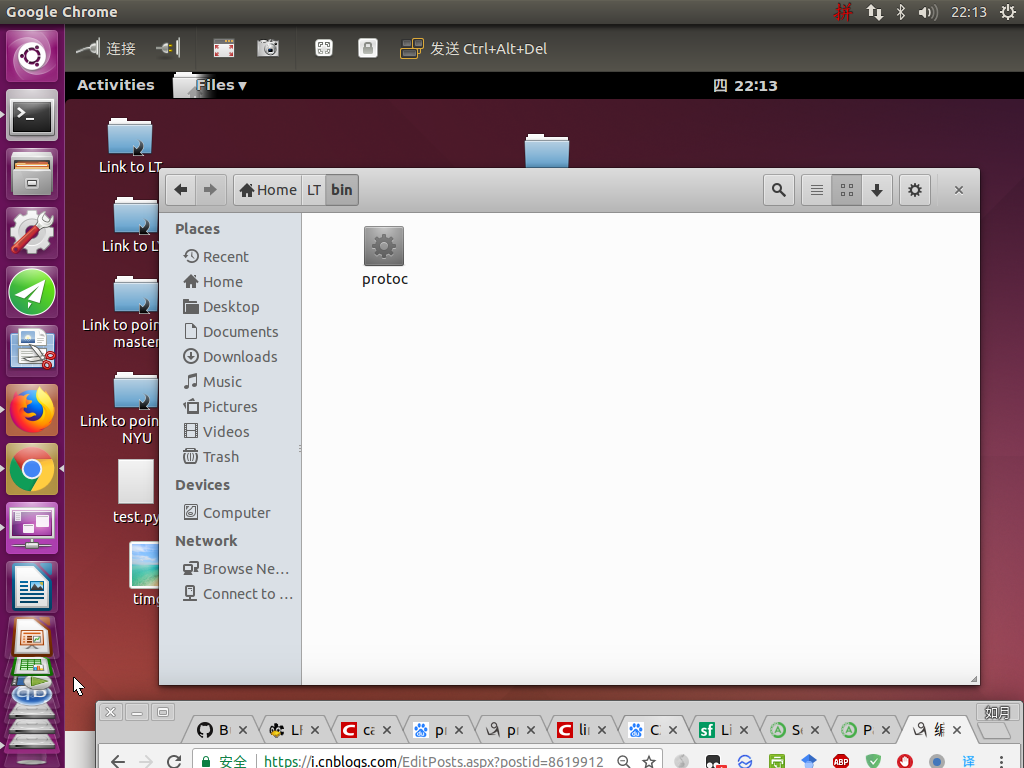Select the test.py desktop file
The image size is (1024, 768).
tap(136, 492)
